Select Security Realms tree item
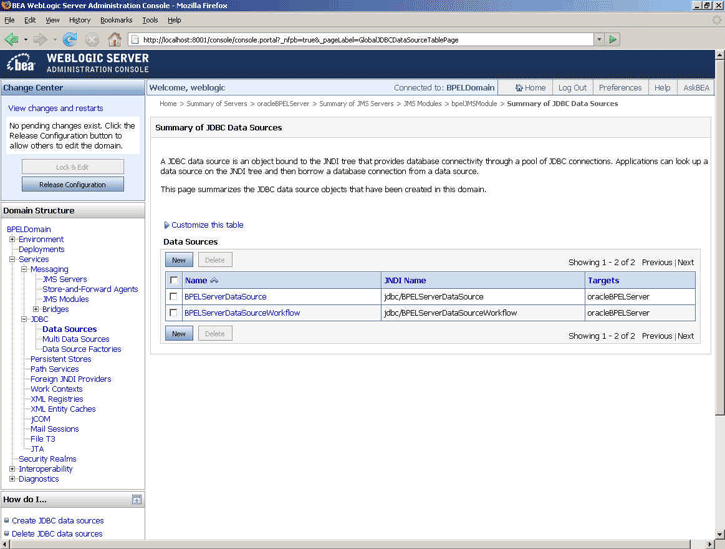 click(x=47, y=459)
